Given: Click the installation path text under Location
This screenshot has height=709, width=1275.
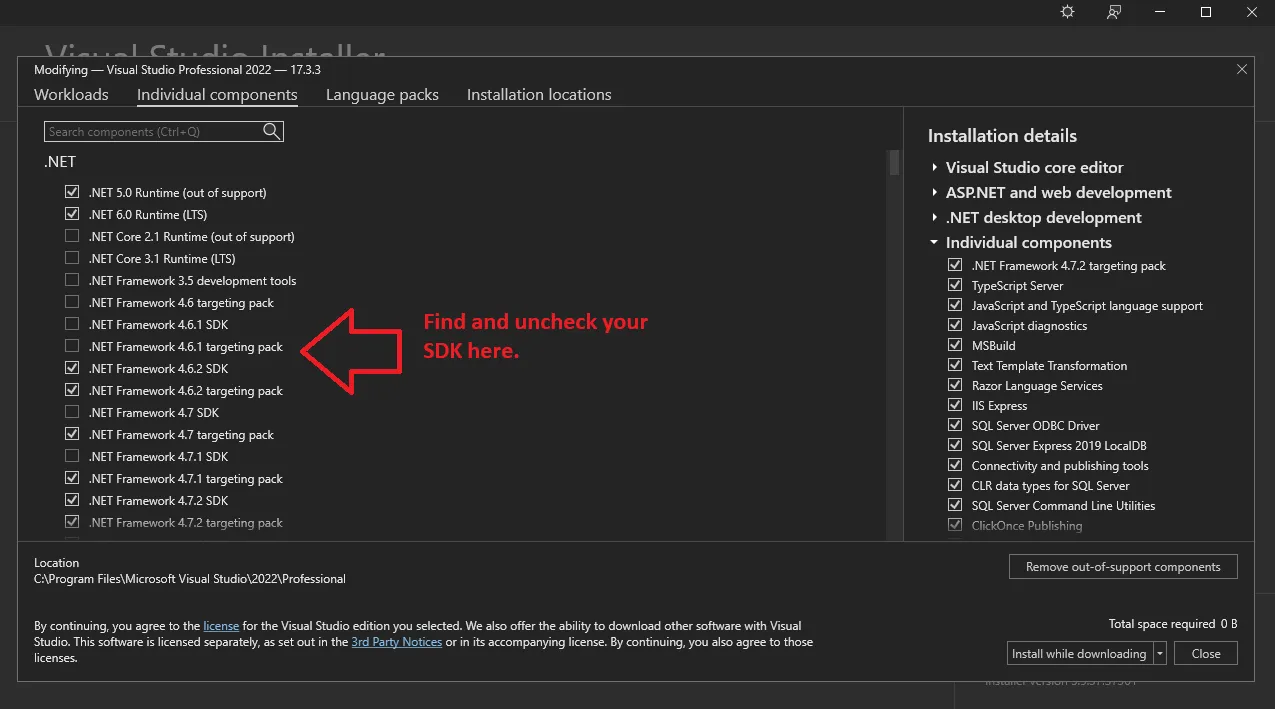Looking at the screenshot, I should pyautogui.click(x=190, y=578).
